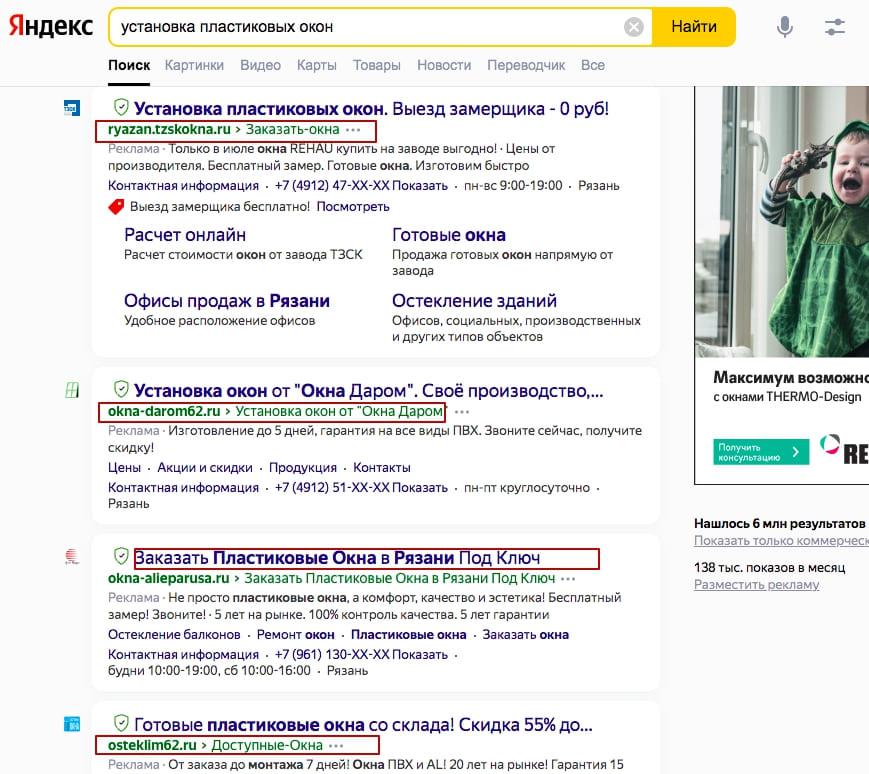Clear the search query with the X icon
Image resolution: width=869 pixels, height=774 pixels.
tap(633, 27)
